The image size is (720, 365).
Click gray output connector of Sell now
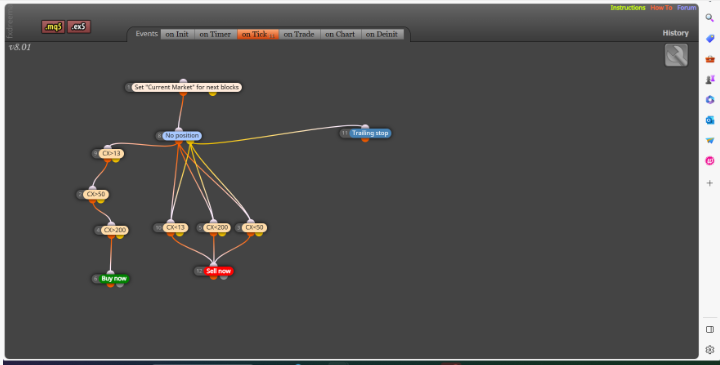pos(224,277)
